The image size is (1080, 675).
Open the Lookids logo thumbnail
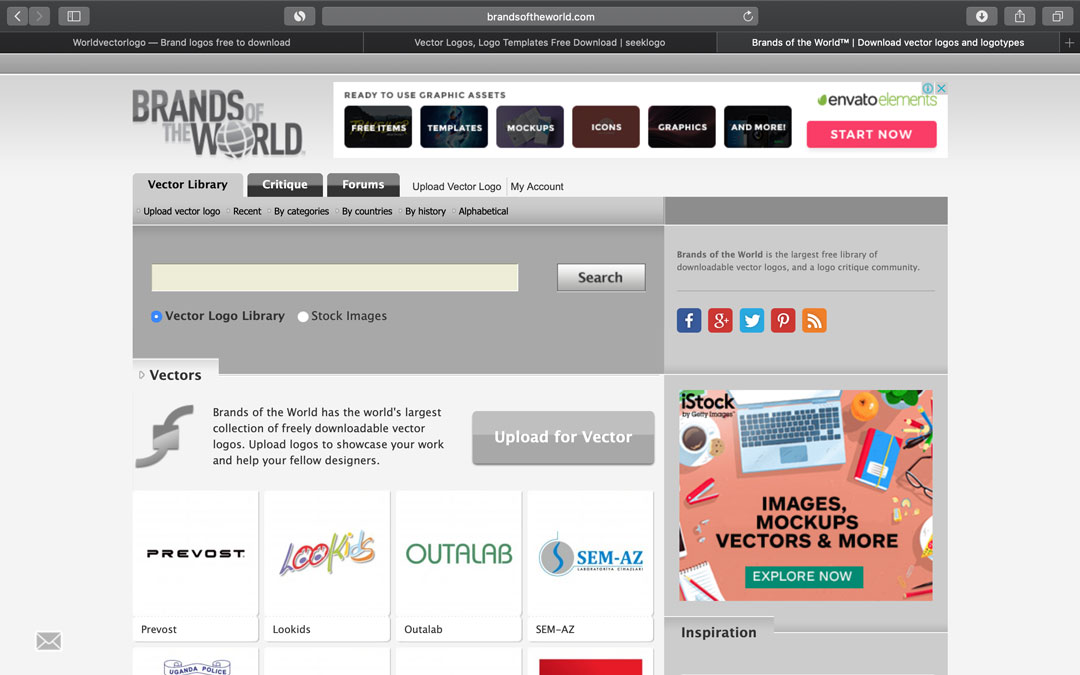point(327,554)
